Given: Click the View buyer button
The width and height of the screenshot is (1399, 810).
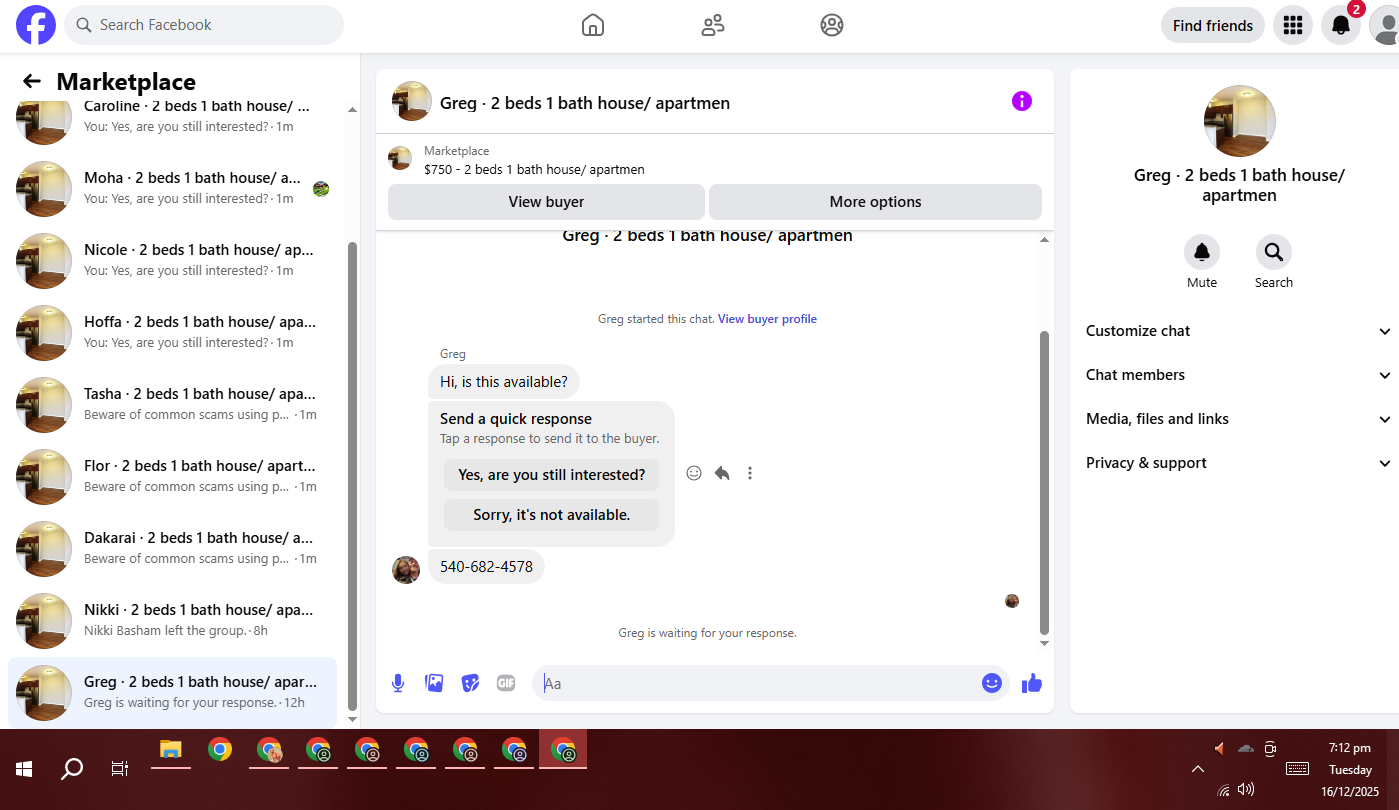Looking at the screenshot, I should click(546, 202).
